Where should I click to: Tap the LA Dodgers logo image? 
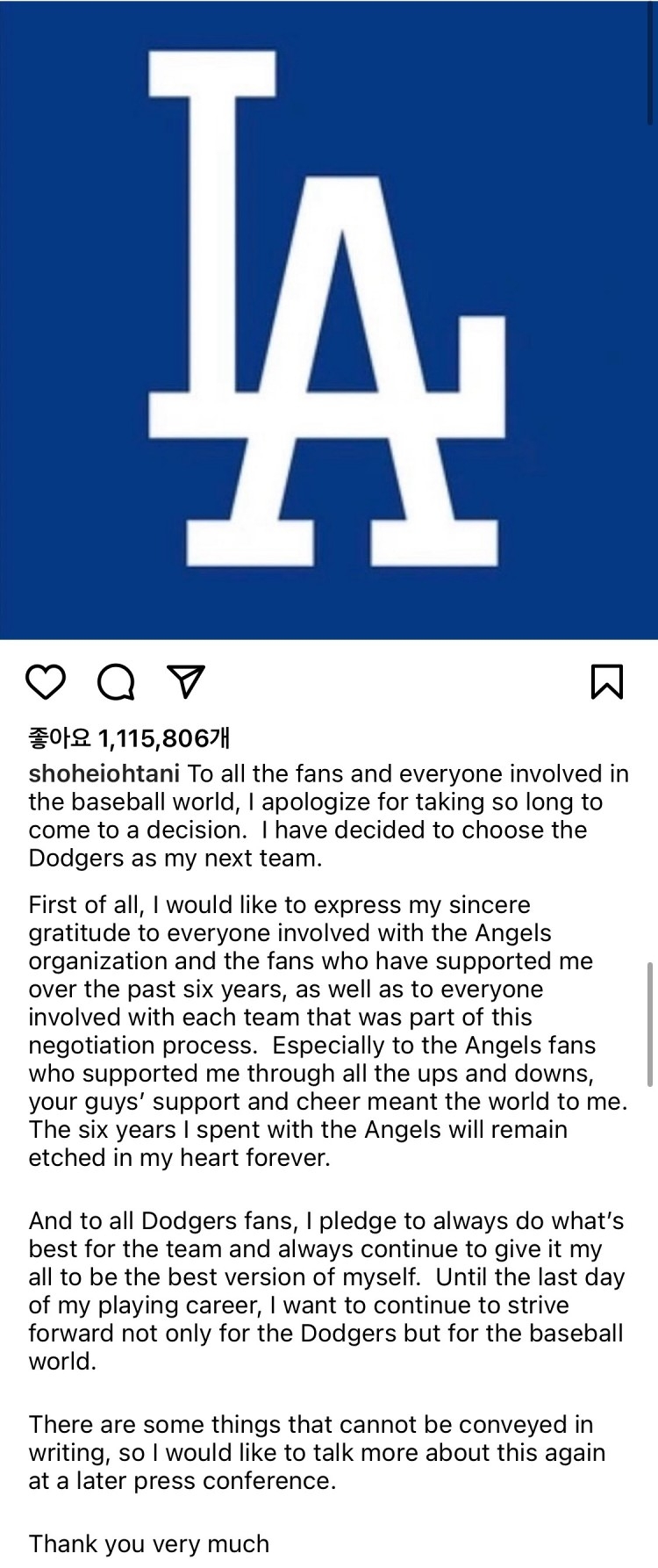[329, 320]
